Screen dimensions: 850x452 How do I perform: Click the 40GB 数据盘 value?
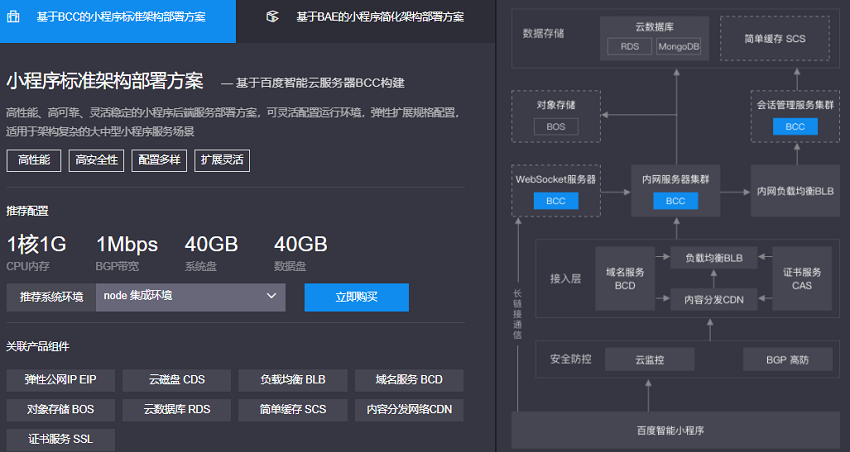(301, 244)
